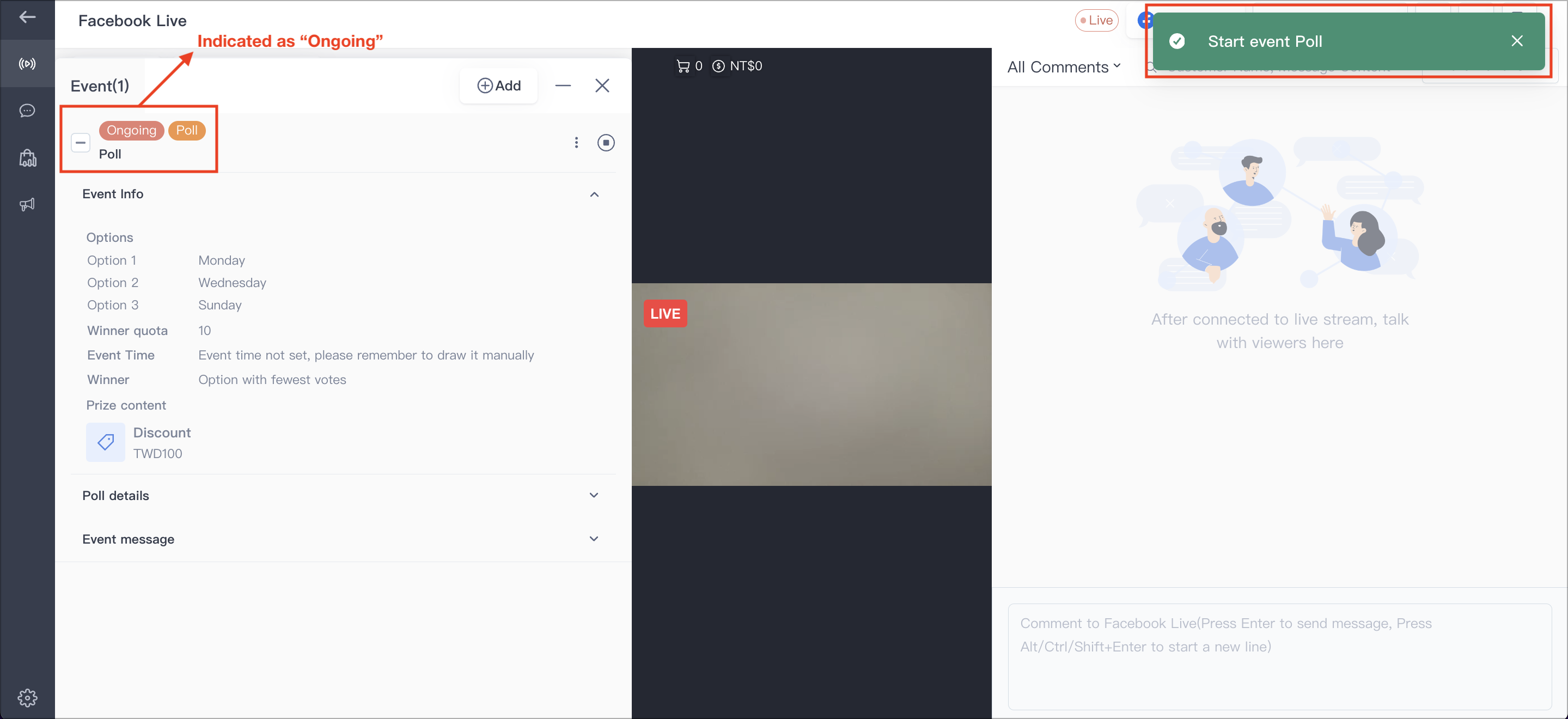Image resolution: width=1568 pixels, height=719 pixels.
Task: Click the TWD100 discount value
Action: click(157, 454)
